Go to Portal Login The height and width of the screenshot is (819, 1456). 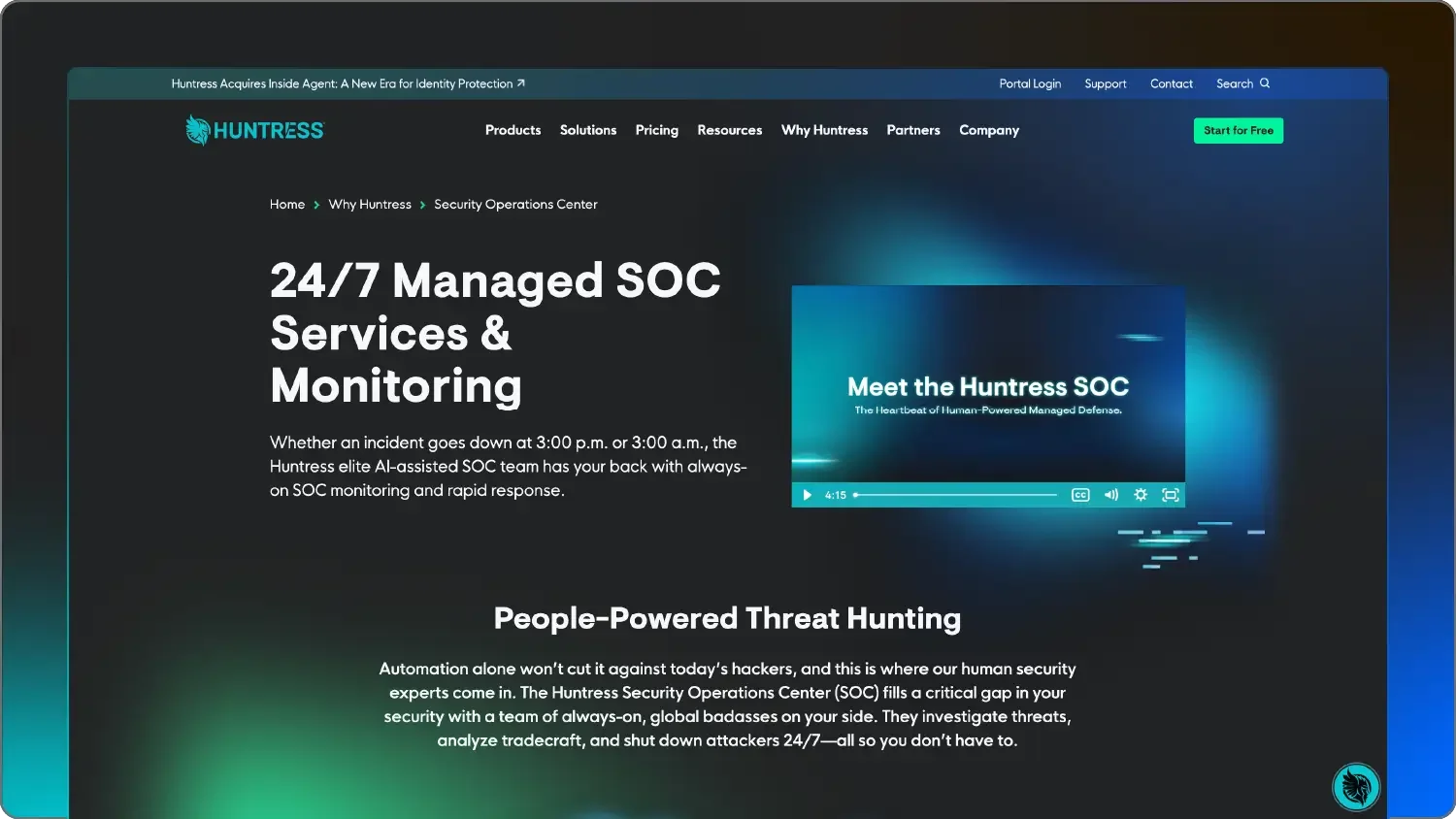1030,83
